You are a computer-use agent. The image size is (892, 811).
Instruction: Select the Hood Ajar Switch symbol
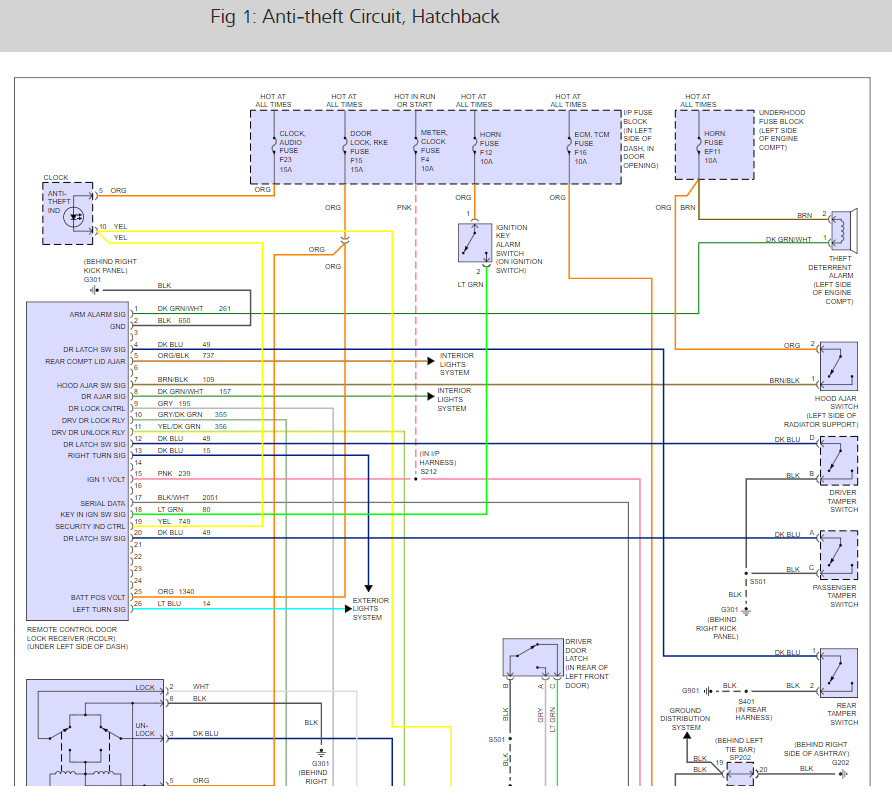tap(839, 366)
